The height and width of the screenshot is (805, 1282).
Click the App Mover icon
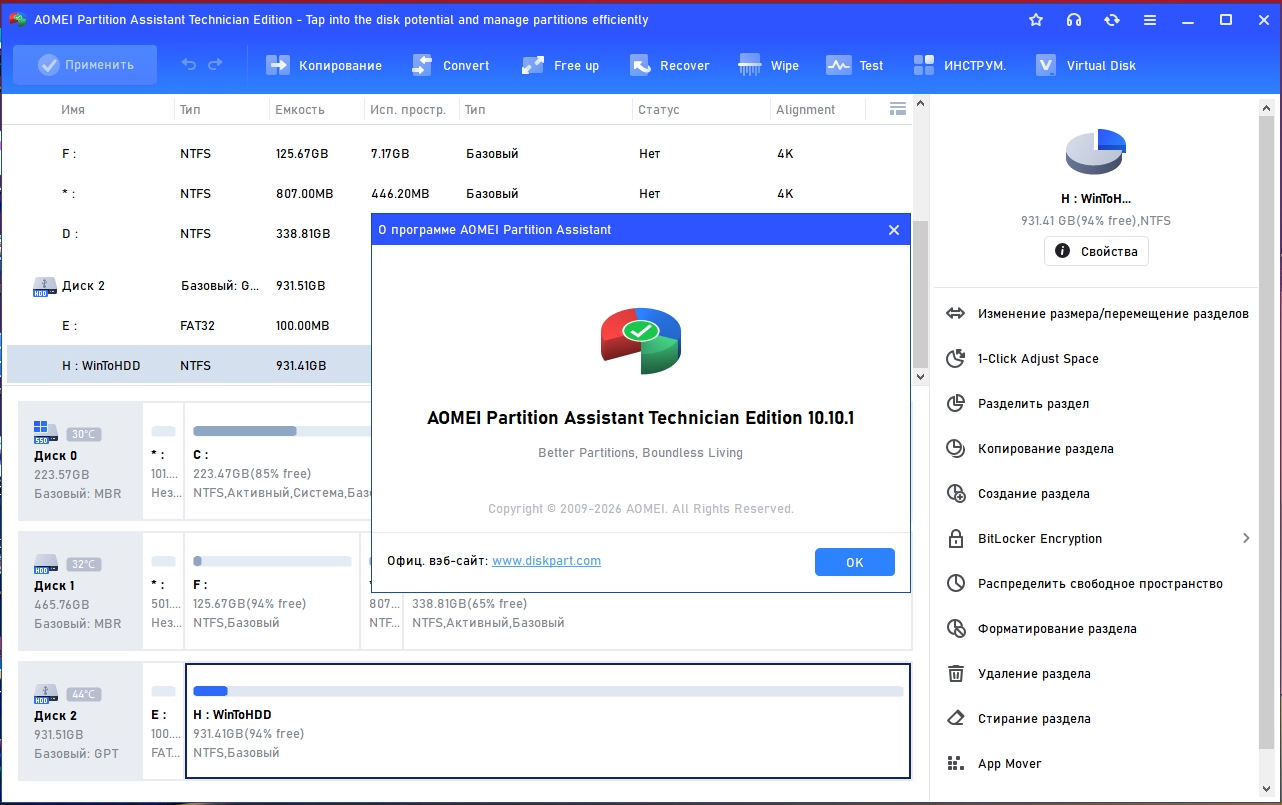point(956,764)
